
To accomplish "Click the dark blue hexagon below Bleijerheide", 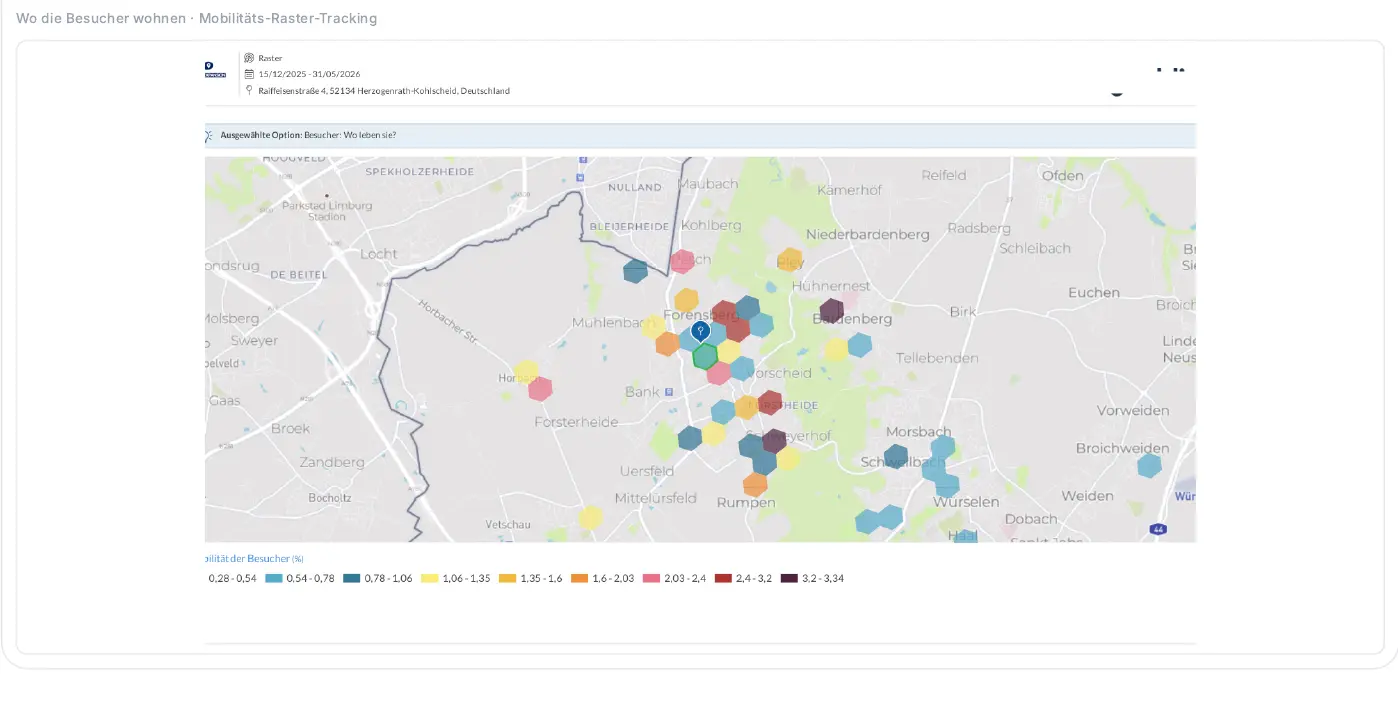I will (635, 271).
